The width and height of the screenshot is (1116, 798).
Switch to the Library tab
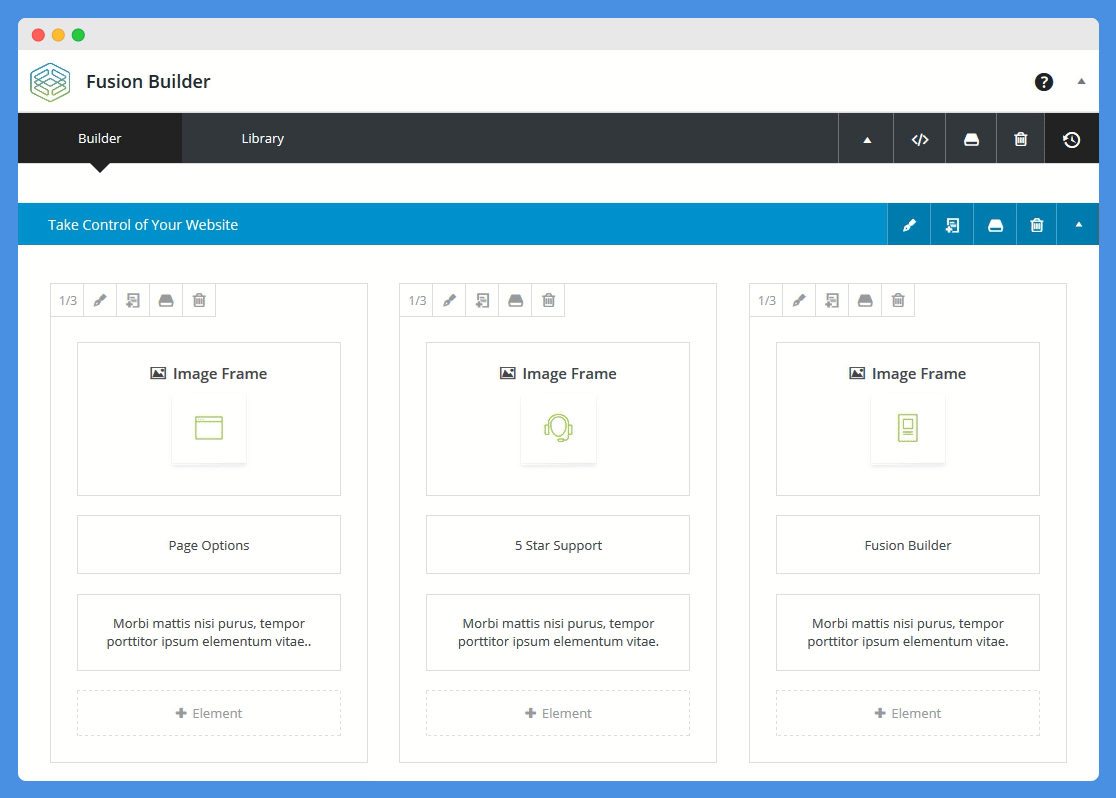click(x=263, y=138)
